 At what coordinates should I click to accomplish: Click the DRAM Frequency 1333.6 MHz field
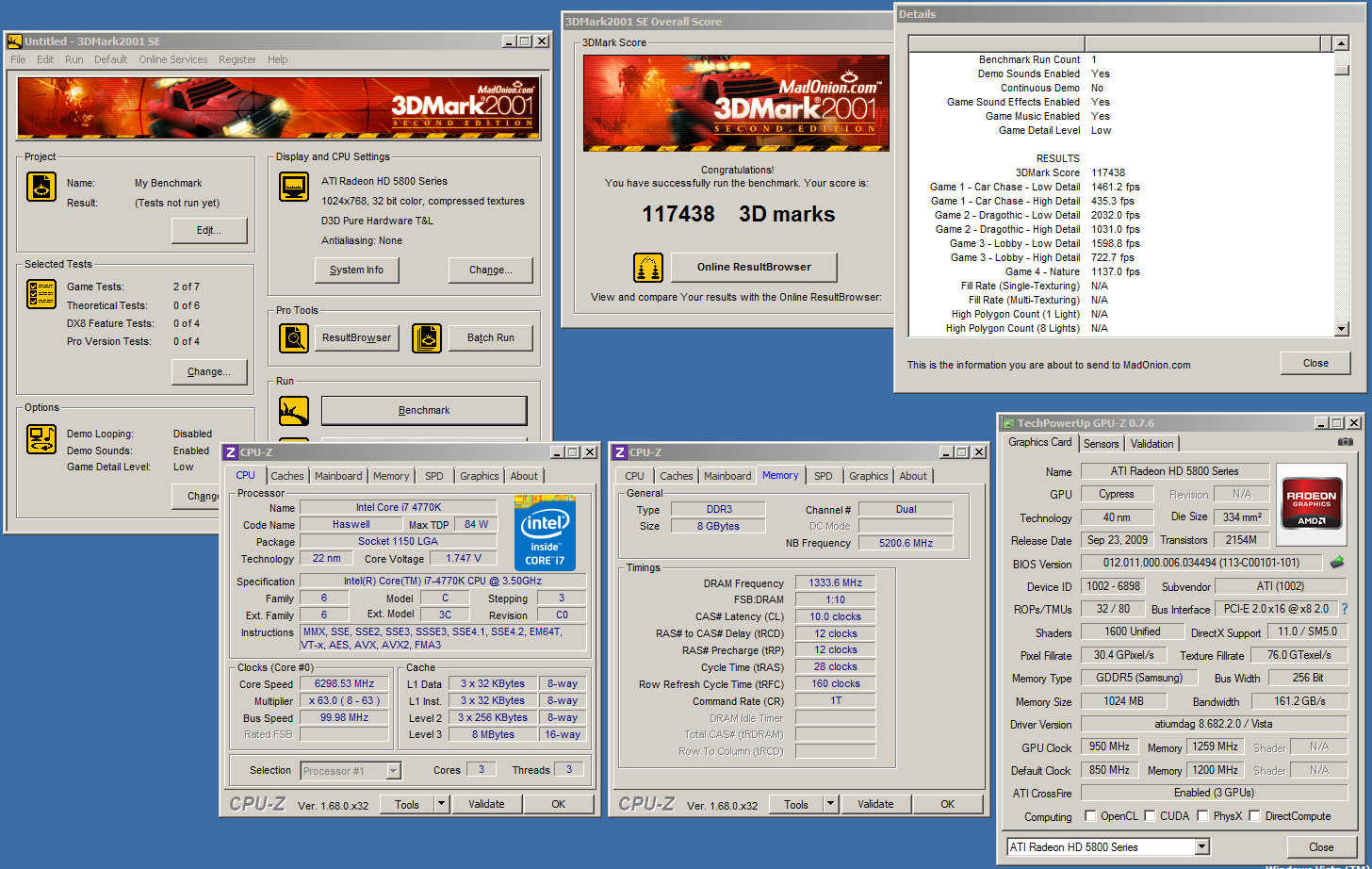[x=836, y=583]
